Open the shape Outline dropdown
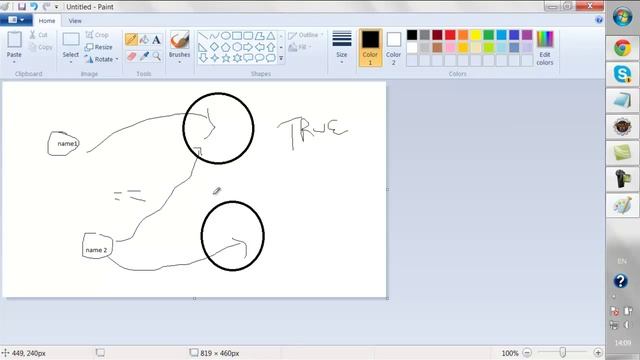This screenshot has height=360, width=640. pos(306,35)
